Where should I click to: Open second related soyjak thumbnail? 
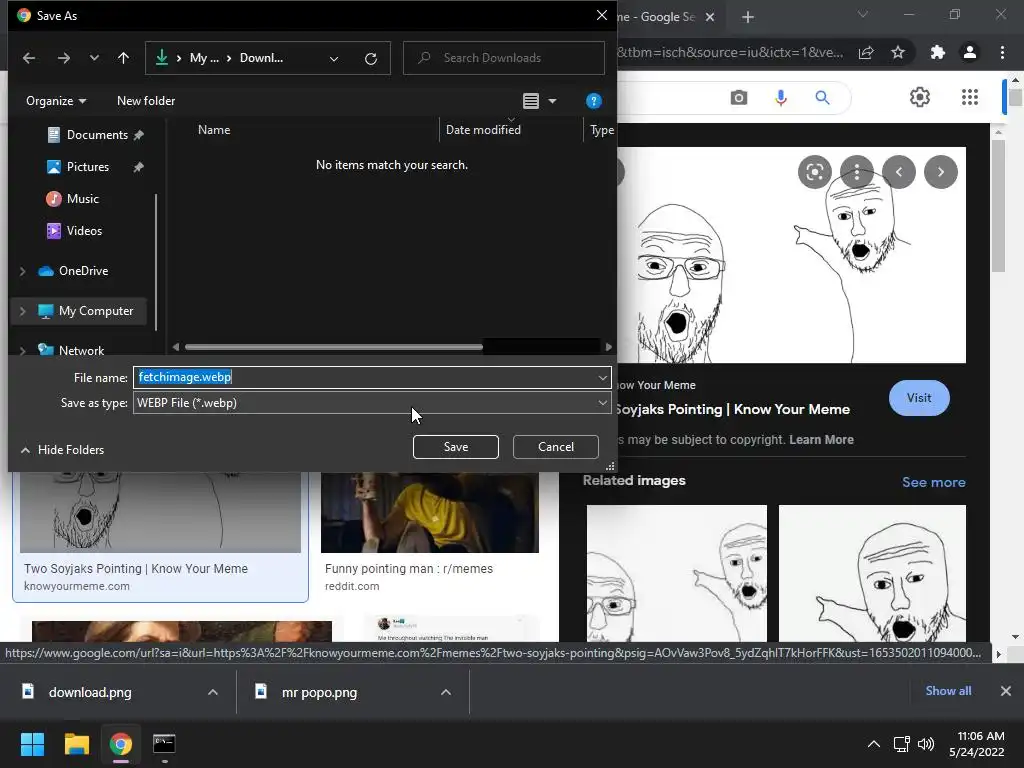[x=872, y=573]
